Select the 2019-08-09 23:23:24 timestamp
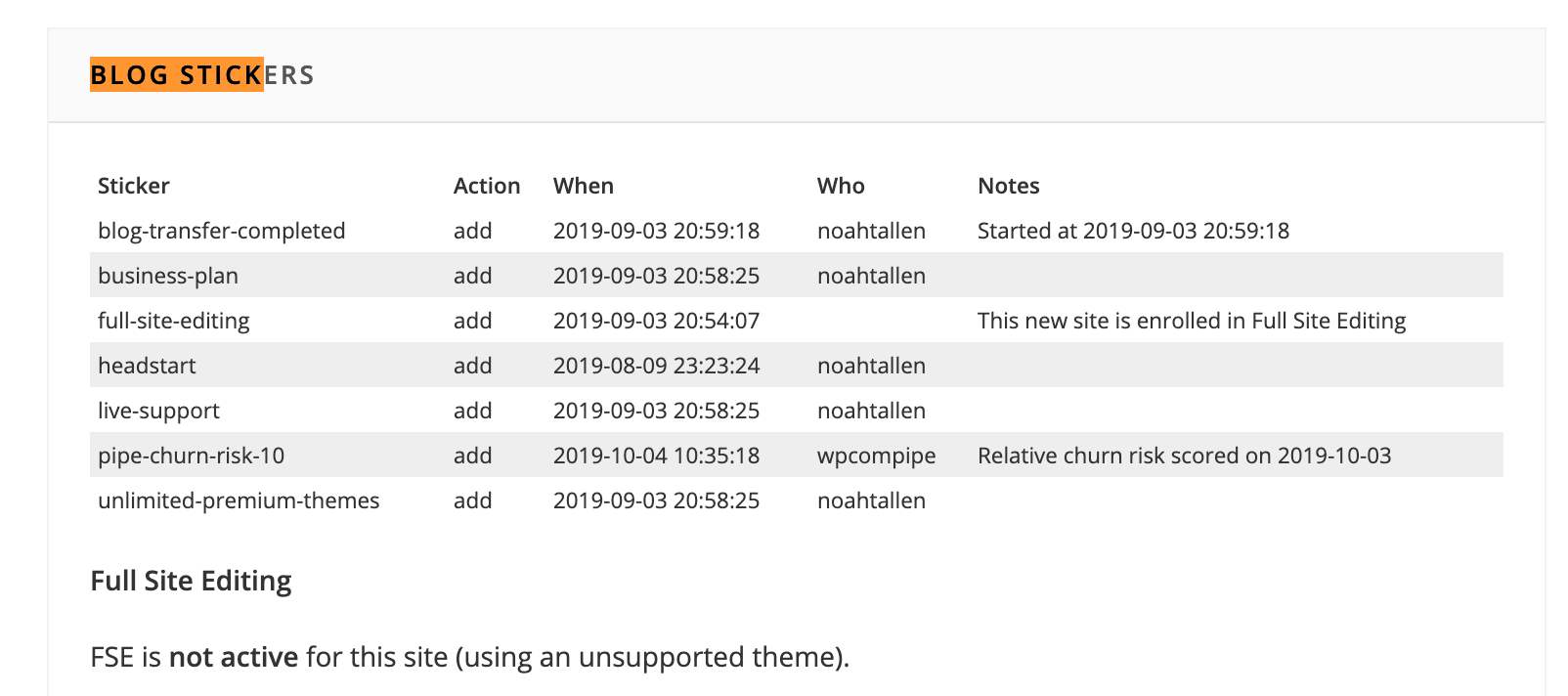1568x696 pixels. tap(657, 366)
